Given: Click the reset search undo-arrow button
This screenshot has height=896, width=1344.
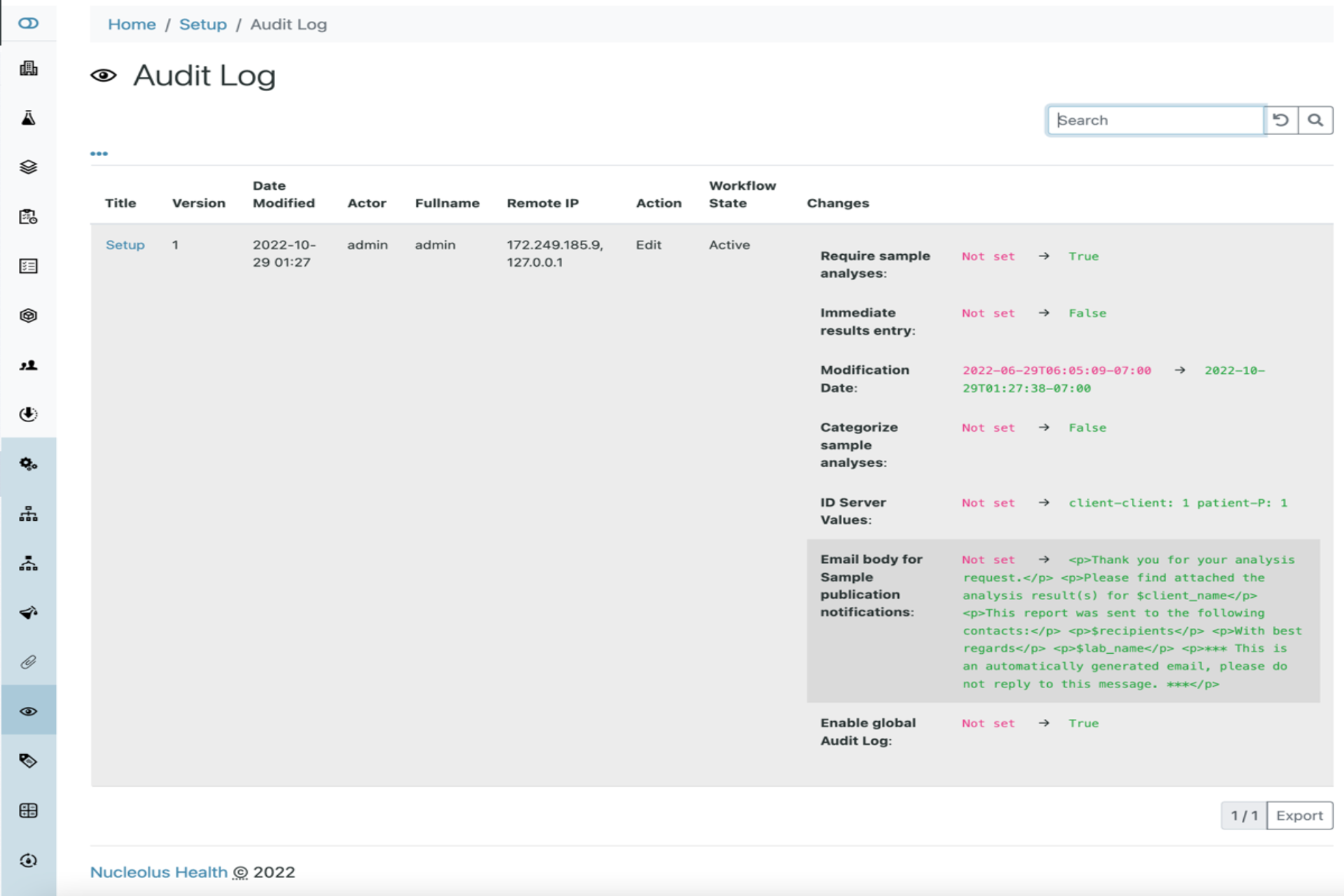Looking at the screenshot, I should click(x=1280, y=120).
